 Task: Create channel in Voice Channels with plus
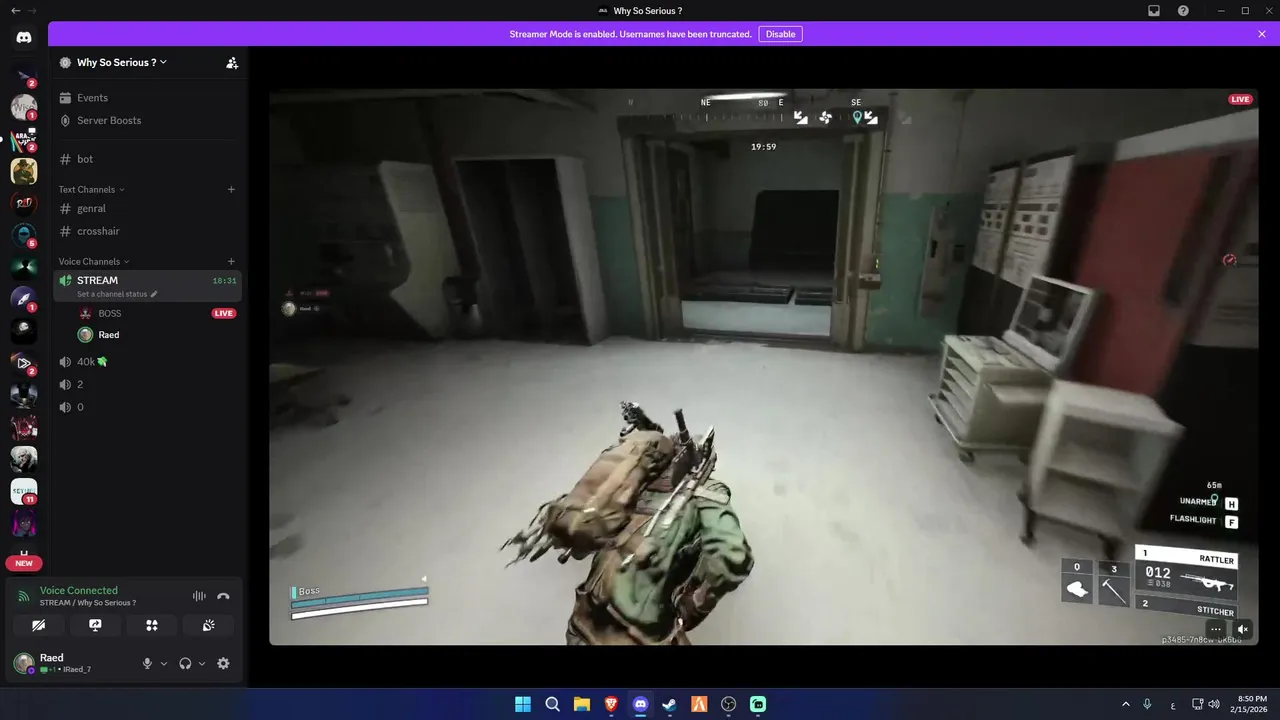[x=231, y=261]
